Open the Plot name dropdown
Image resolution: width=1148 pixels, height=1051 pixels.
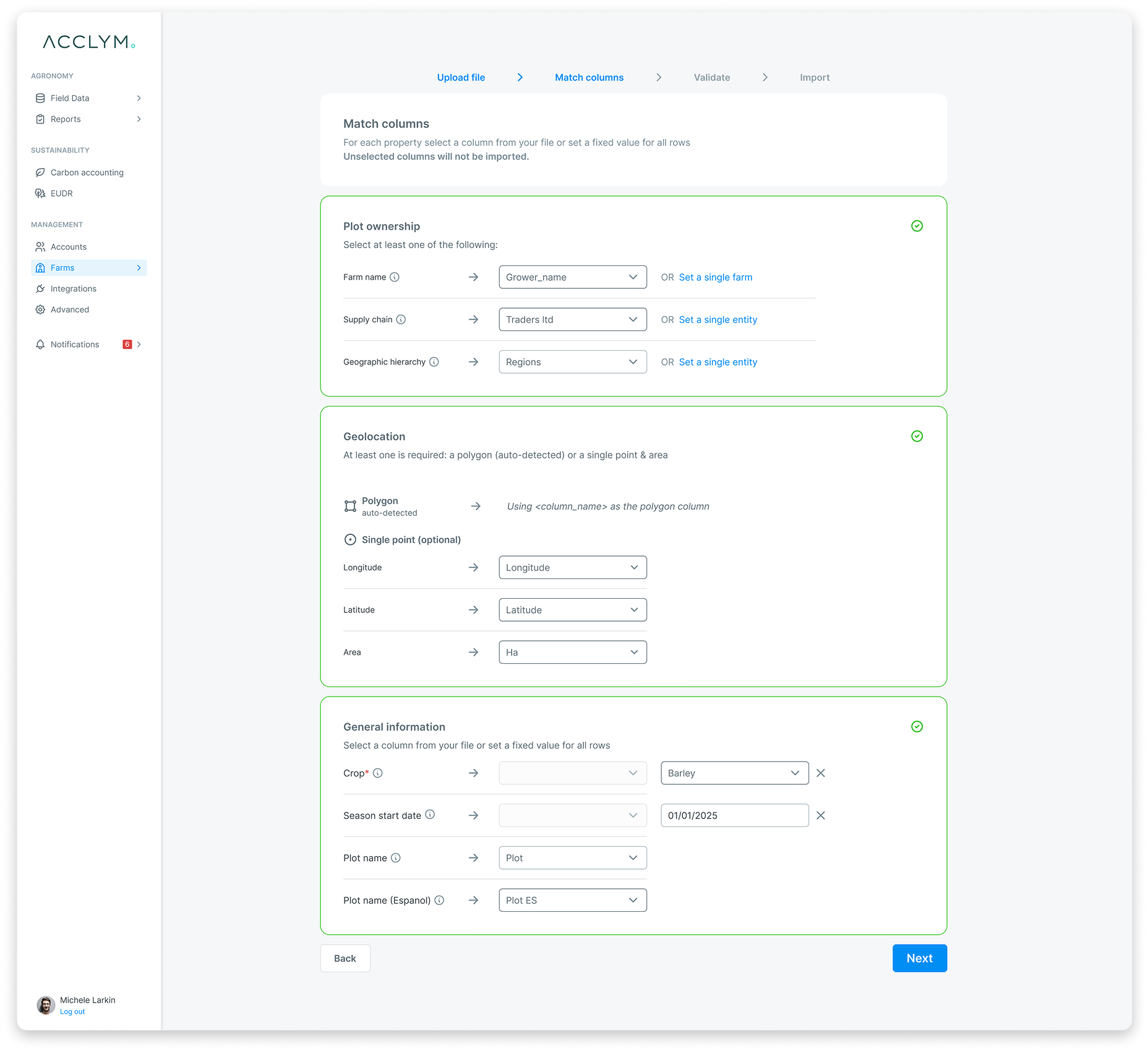[573, 858]
